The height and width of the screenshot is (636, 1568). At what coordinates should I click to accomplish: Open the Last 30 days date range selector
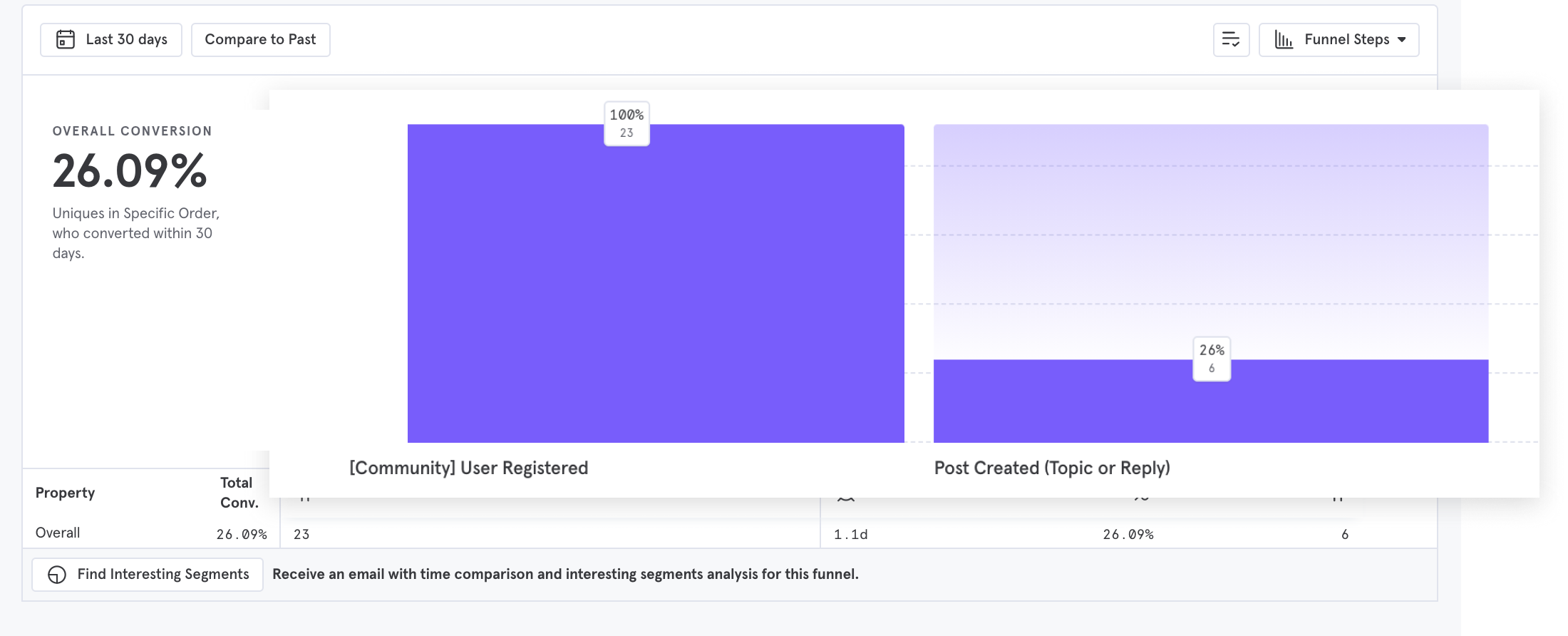tap(111, 40)
